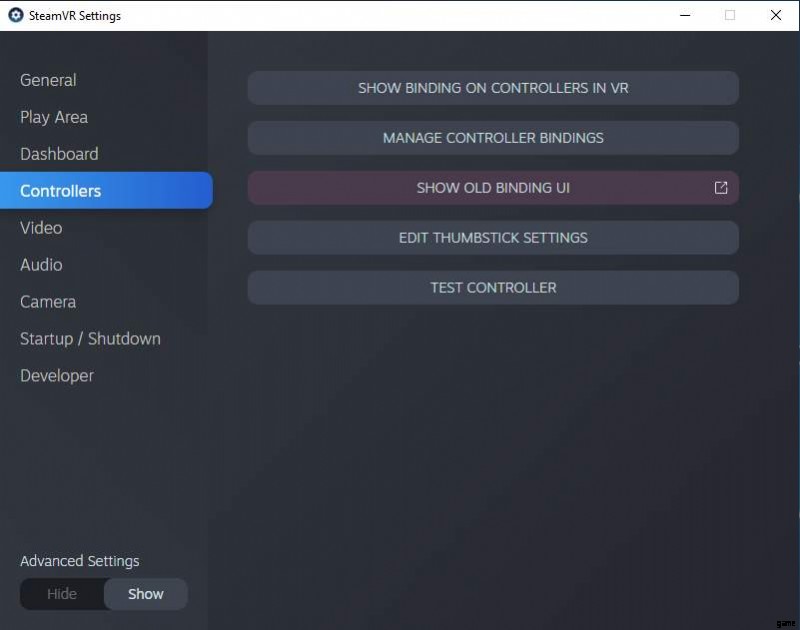Go to Play Area settings
Viewport: 800px width, 630px height.
(54, 117)
